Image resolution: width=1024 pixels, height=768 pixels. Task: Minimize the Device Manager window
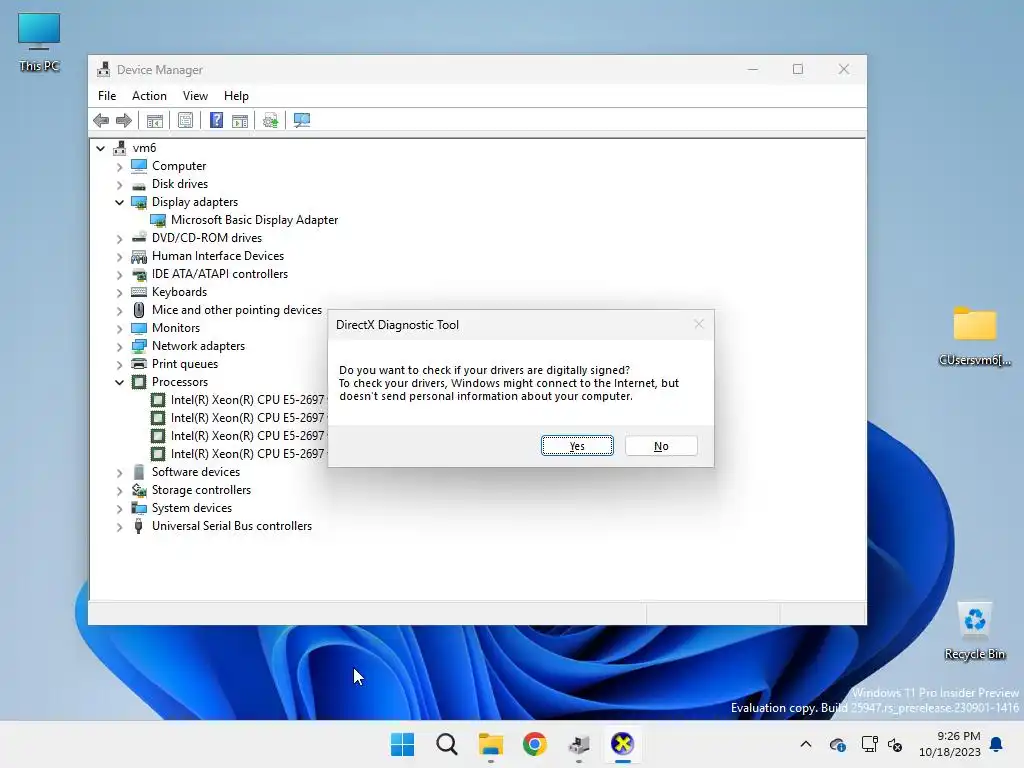pos(753,69)
